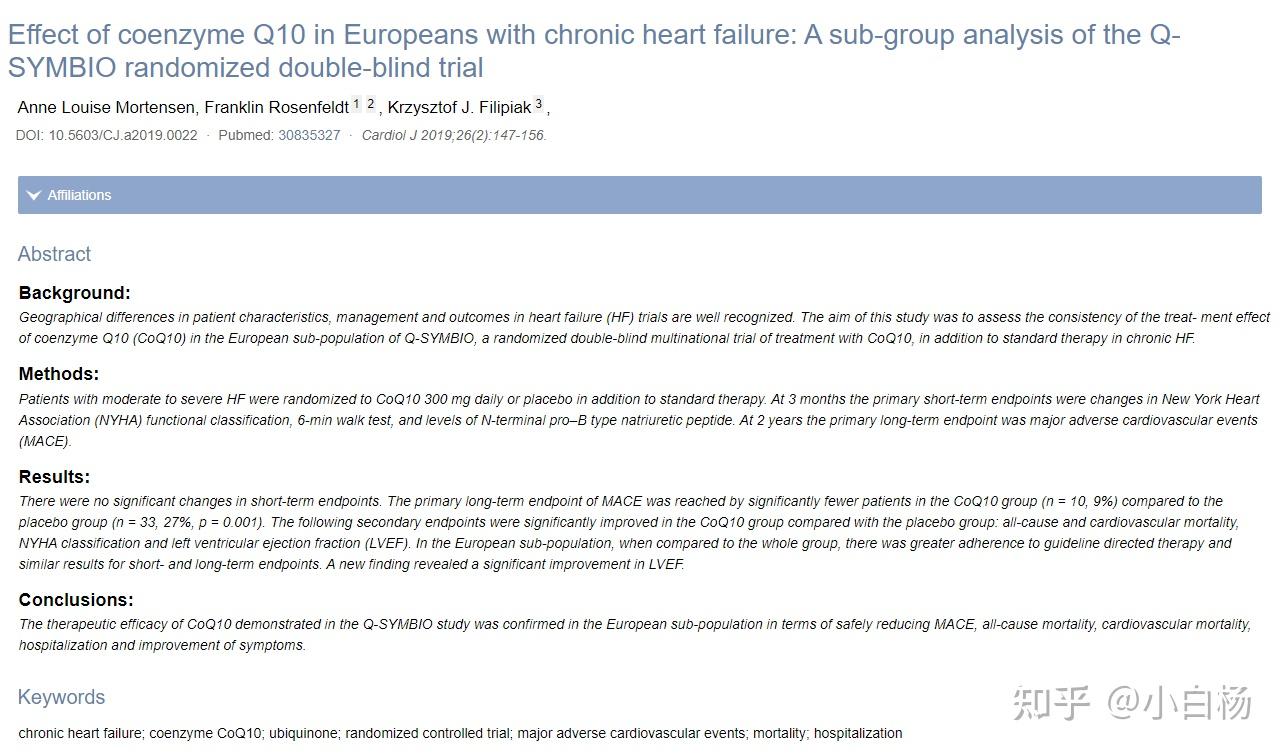Image resolution: width=1284 pixels, height=754 pixels.
Task: Select author Krzysztof J. Filipiak
Action: pyautogui.click(x=459, y=107)
